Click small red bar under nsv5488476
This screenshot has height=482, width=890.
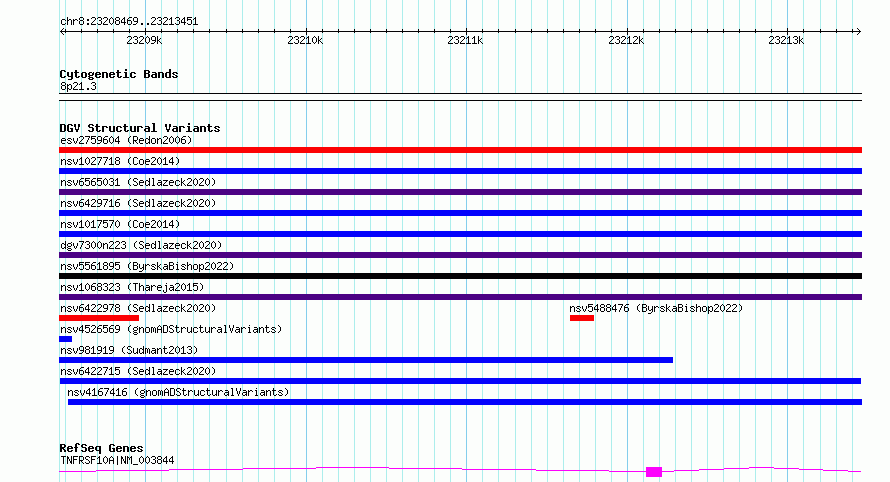click(x=582, y=318)
